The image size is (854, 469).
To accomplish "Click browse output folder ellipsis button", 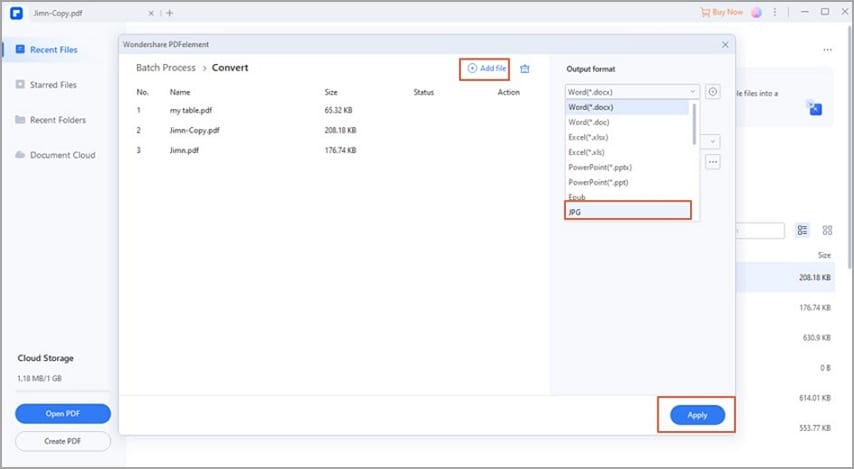I will [712, 162].
